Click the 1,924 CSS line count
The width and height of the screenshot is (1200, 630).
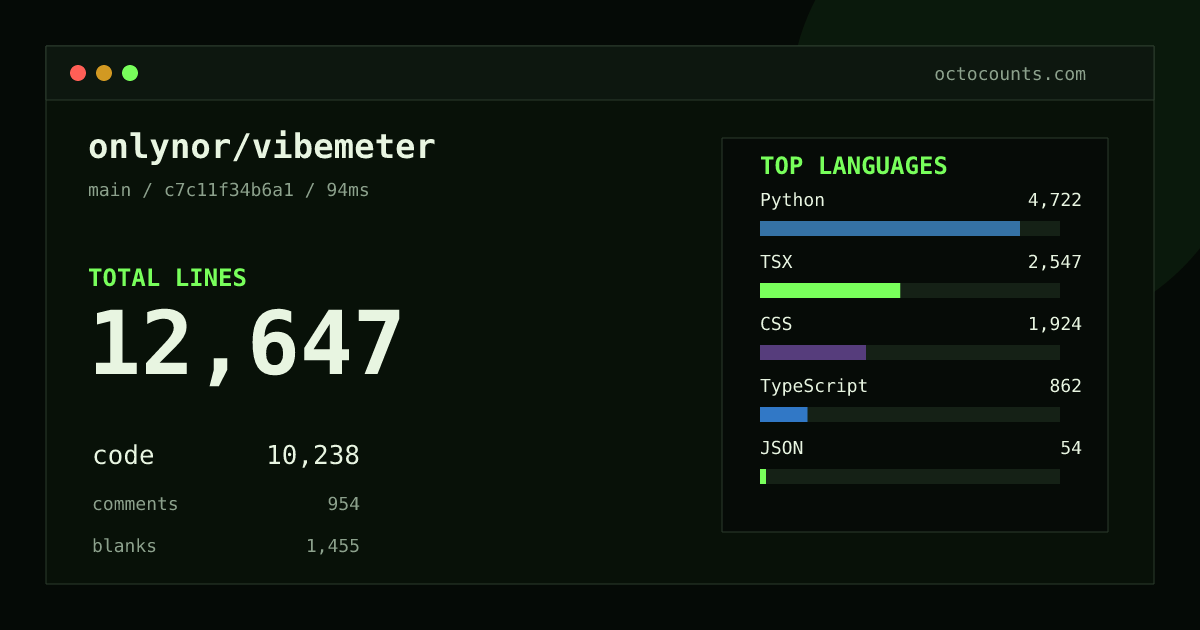click(1055, 324)
